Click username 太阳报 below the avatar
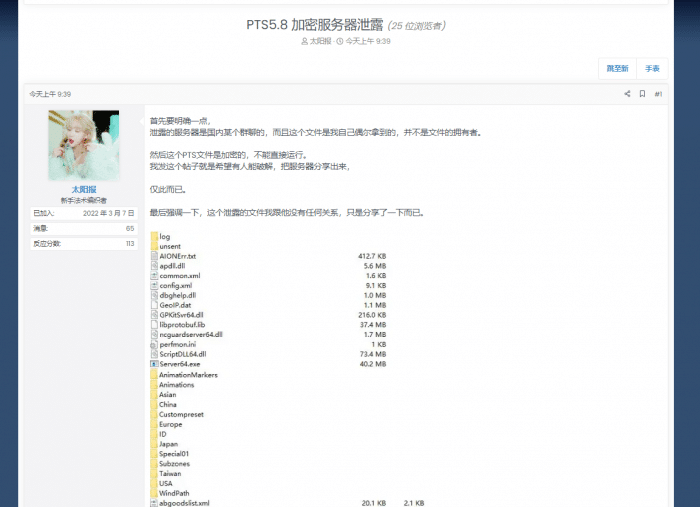Viewport: 700px width, 507px height. 84,189
